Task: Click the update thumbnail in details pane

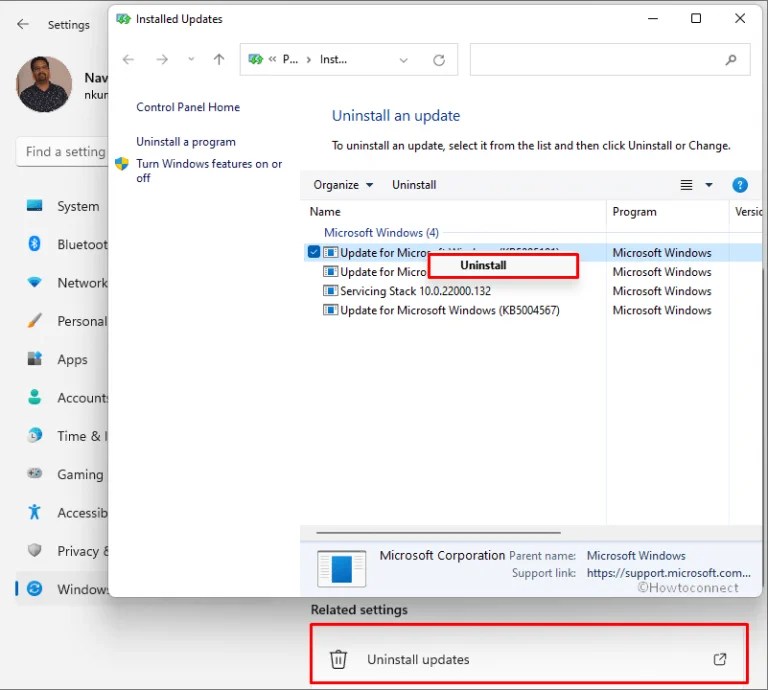Action: (x=341, y=569)
